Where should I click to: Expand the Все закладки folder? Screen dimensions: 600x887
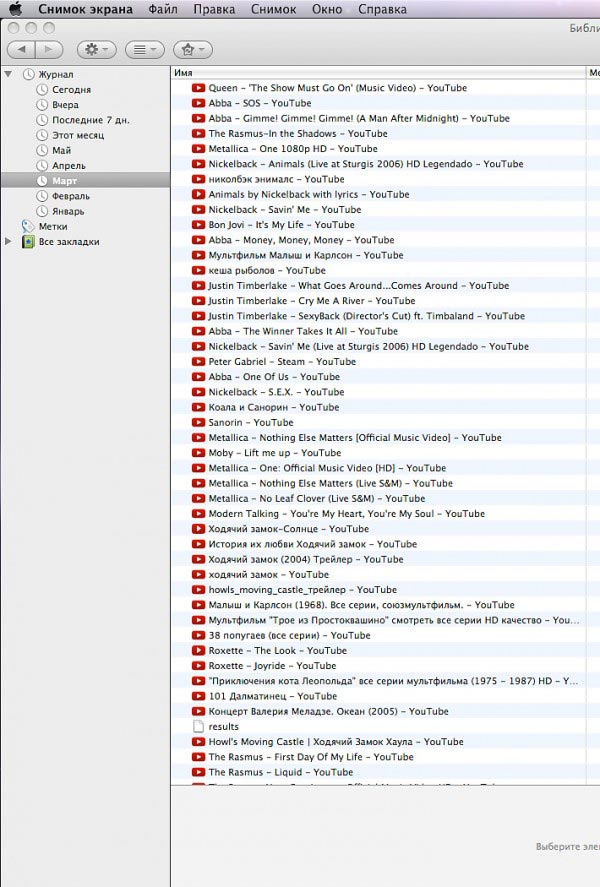pyautogui.click(x=9, y=242)
